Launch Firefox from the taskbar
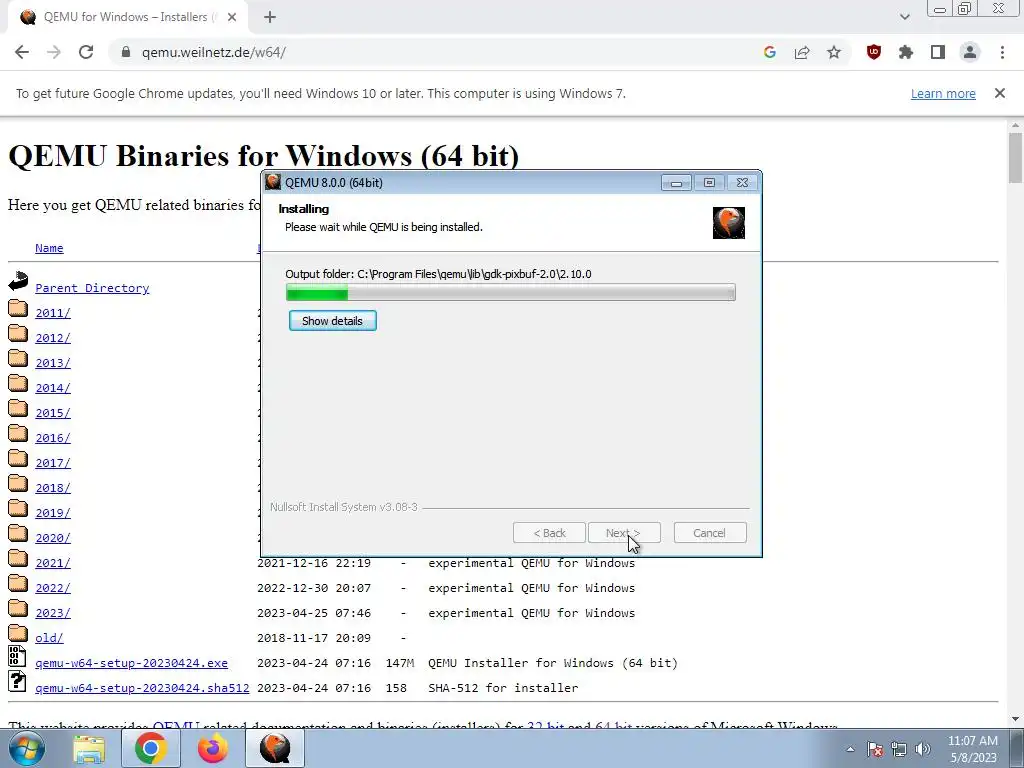 click(213, 749)
